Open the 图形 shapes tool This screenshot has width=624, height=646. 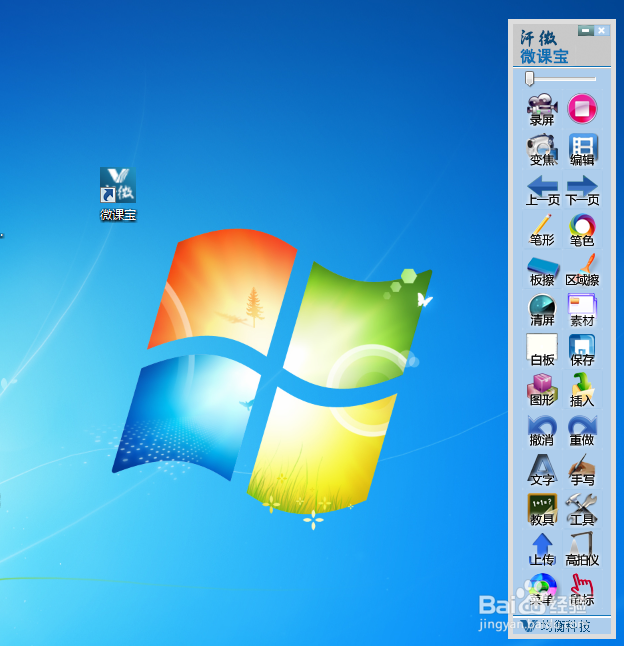click(x=542, y=390)
